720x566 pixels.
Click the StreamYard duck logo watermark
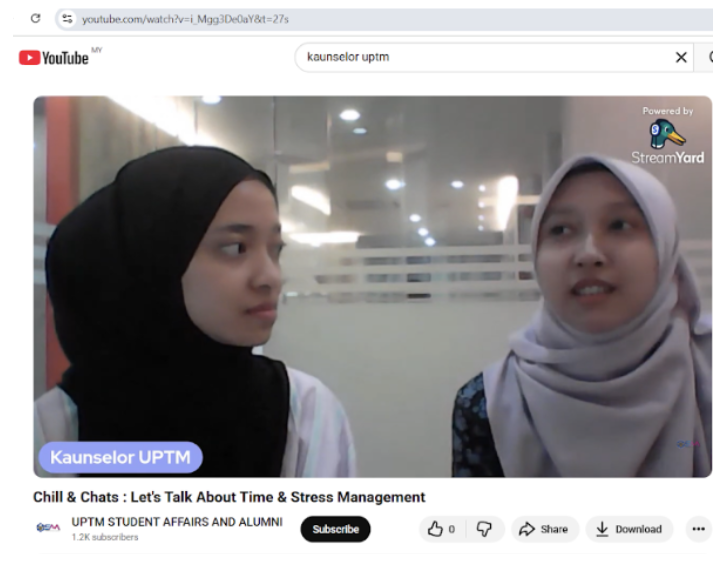[667, 134]
